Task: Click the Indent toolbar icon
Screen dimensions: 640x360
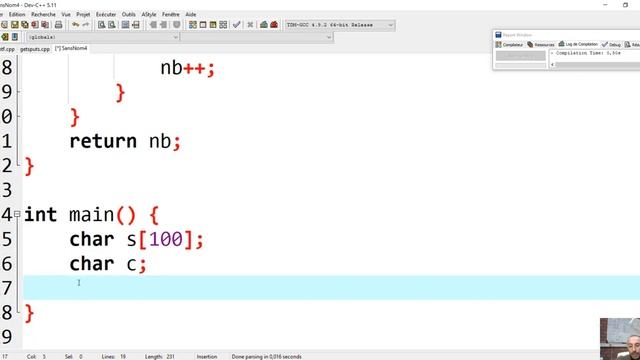Action: 153,25
